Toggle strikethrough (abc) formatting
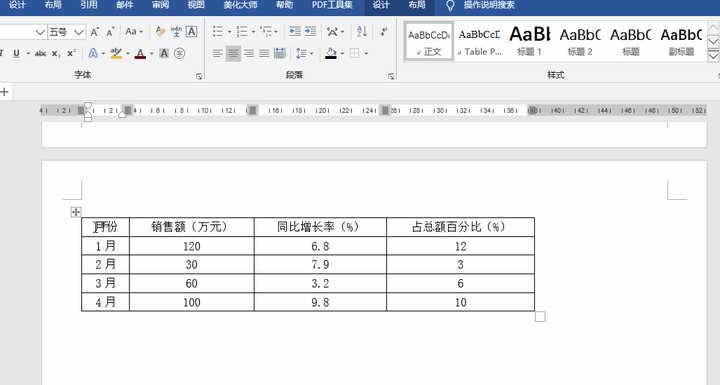The image size is (720, 385). (x=40, y=53)
